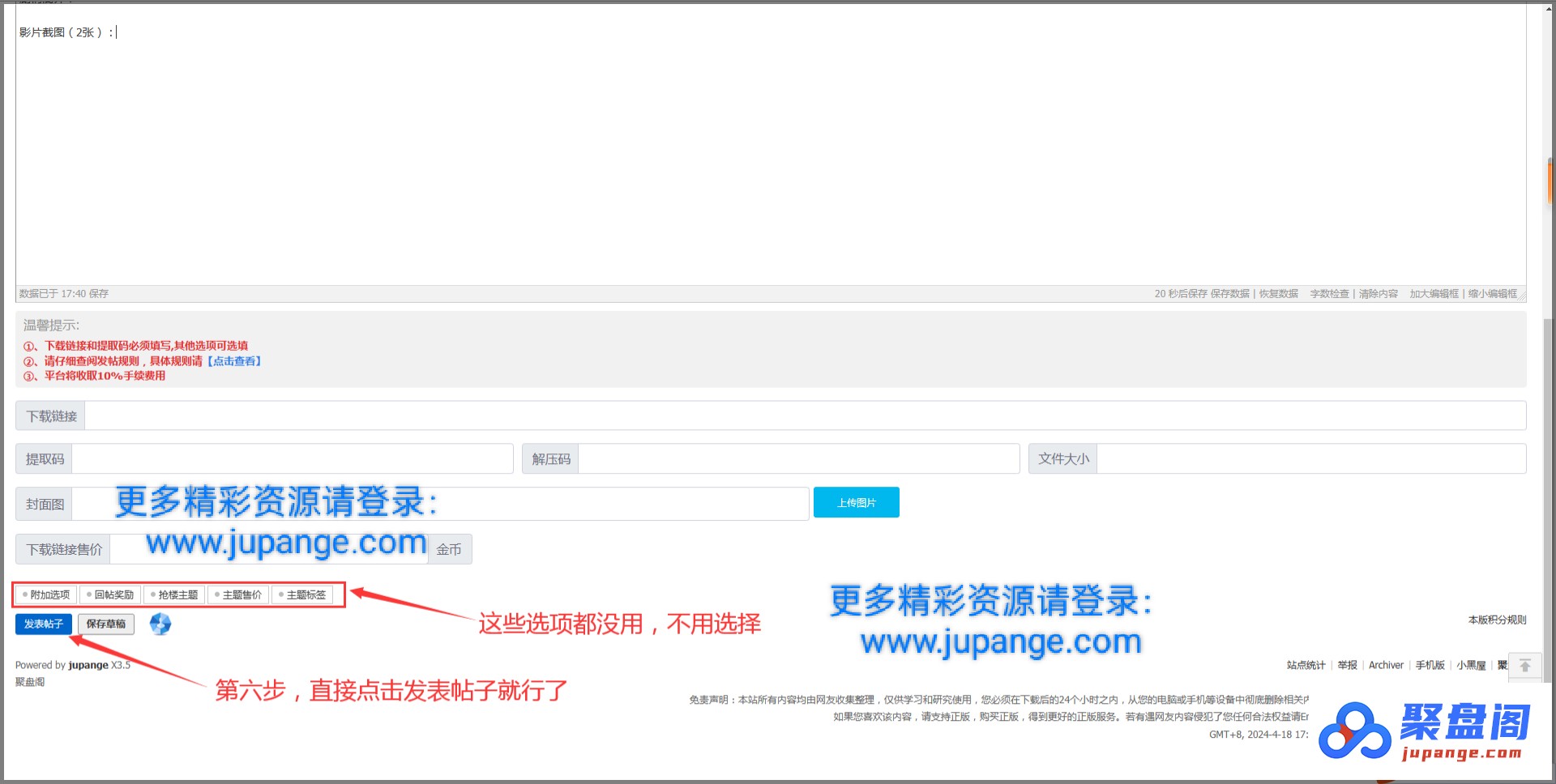Open the 举报 report footer link
The image size is (1556, 784).
click(x=1347, y=665)
